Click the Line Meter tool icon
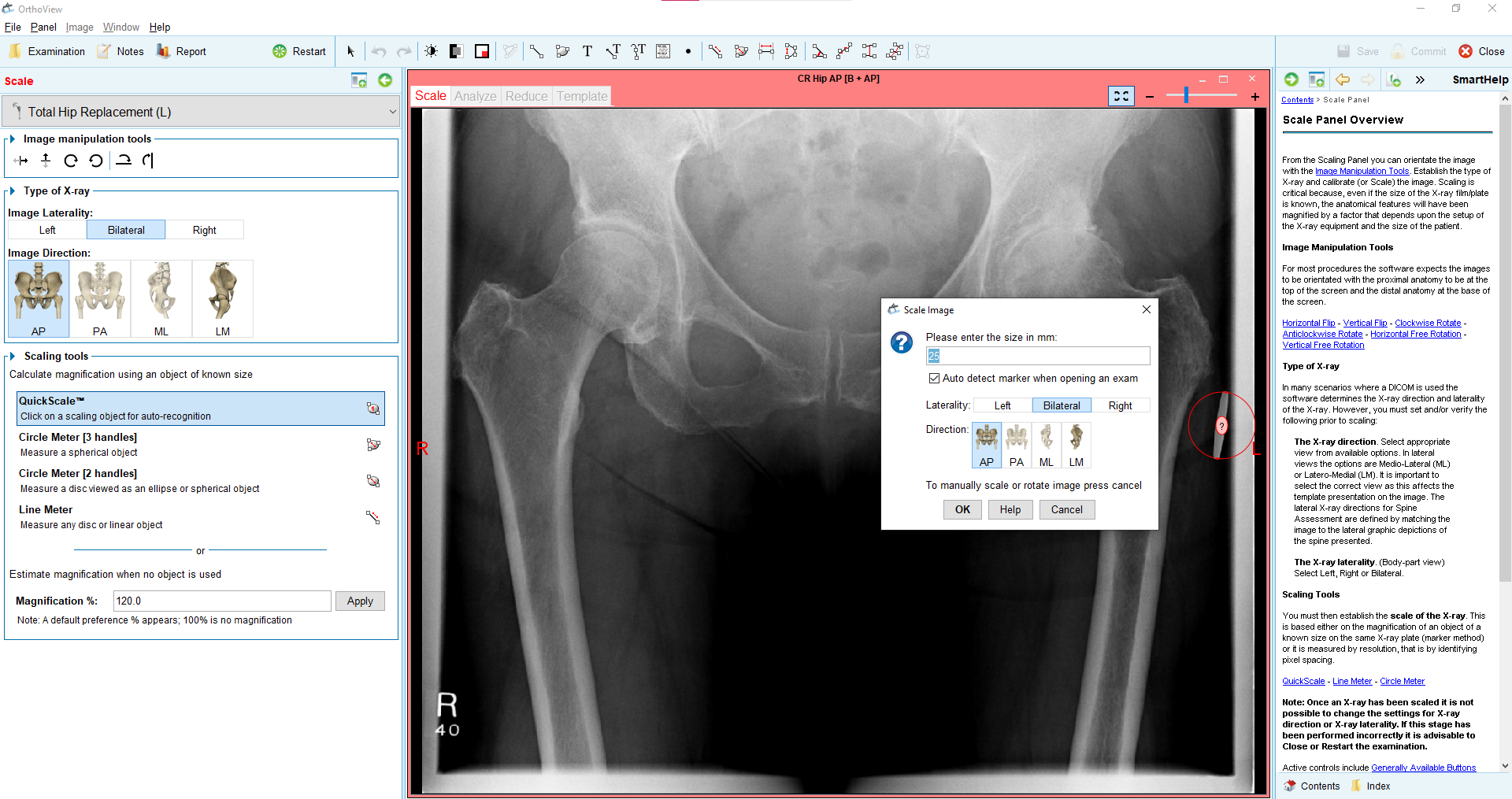Viewport: 1512px width, 799px height. coord(372,517)
